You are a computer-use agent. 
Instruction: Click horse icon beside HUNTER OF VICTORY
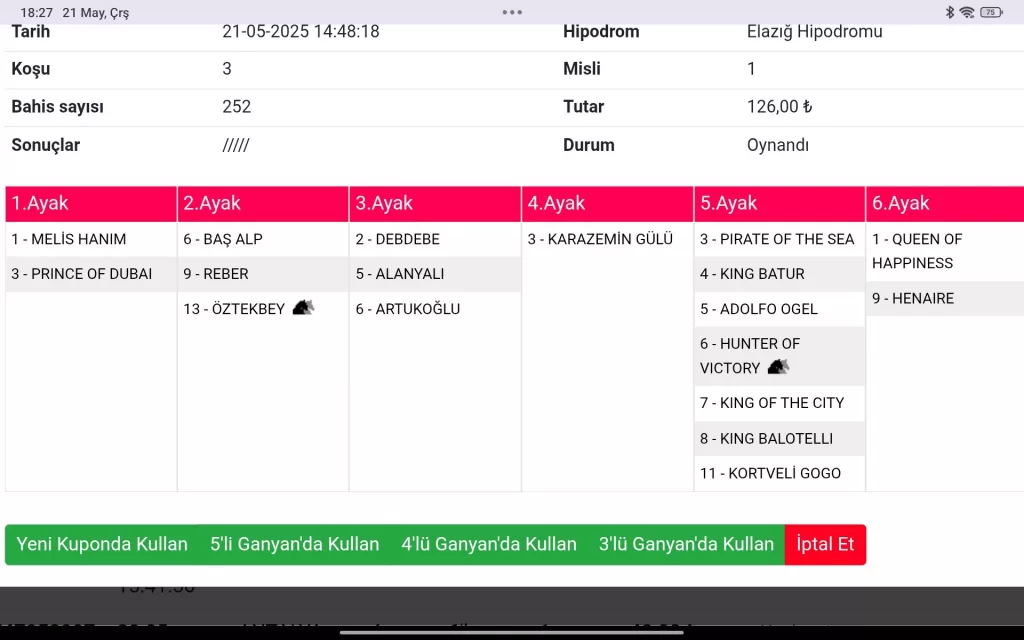pyautogui.click(x=778, y=367)
